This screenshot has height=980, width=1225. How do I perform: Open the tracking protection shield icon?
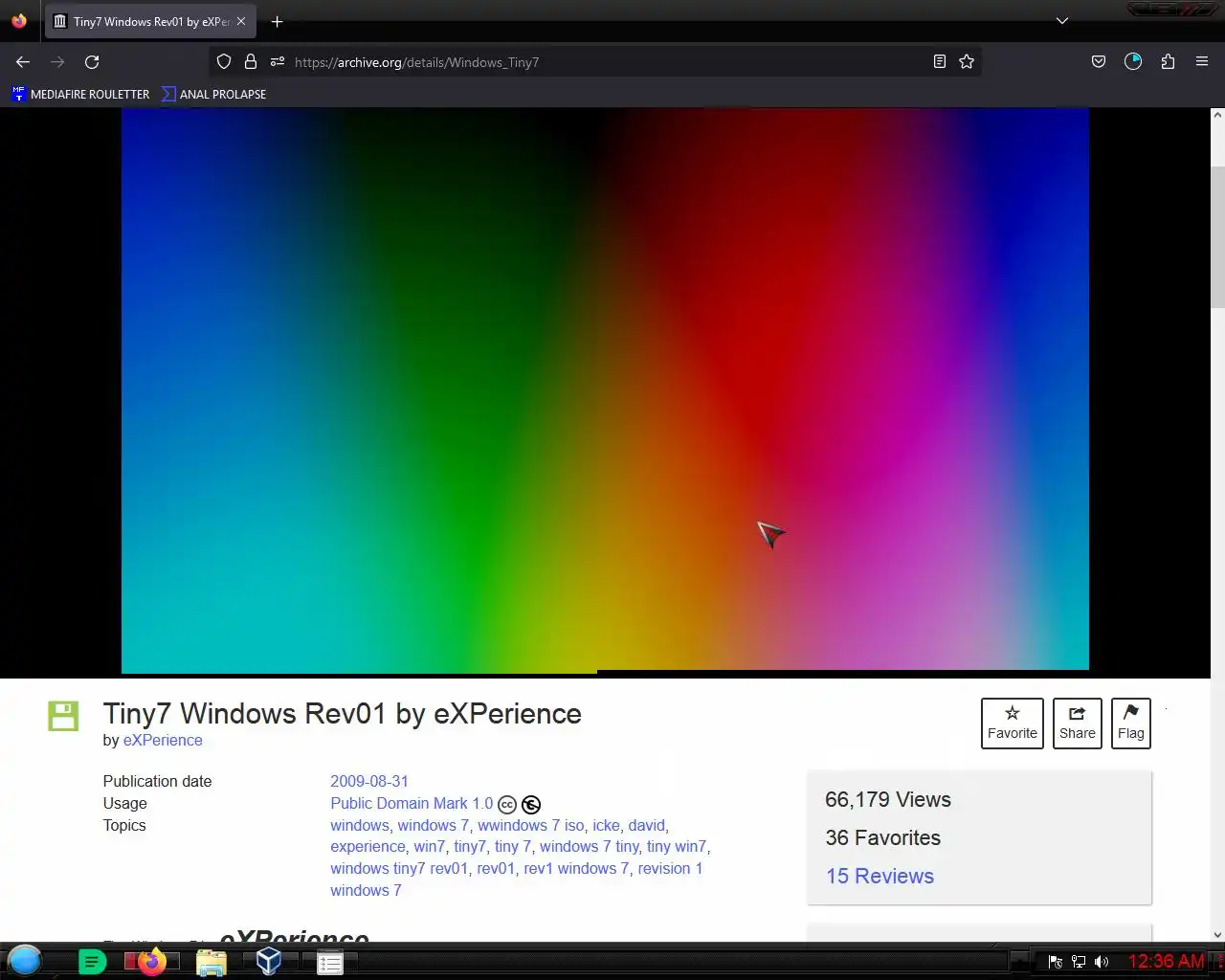click(x=224, y=61)
